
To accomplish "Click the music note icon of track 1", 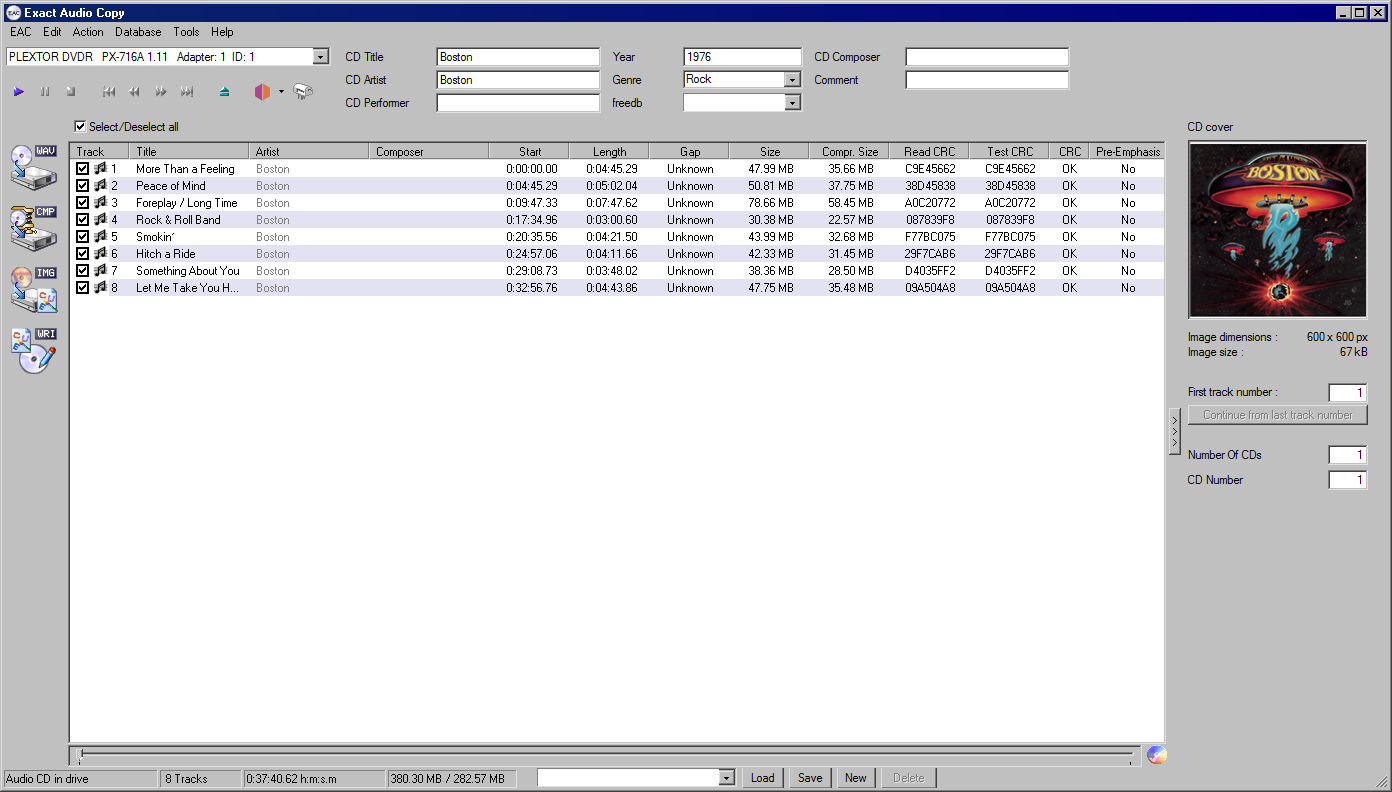I will (100, 169).
